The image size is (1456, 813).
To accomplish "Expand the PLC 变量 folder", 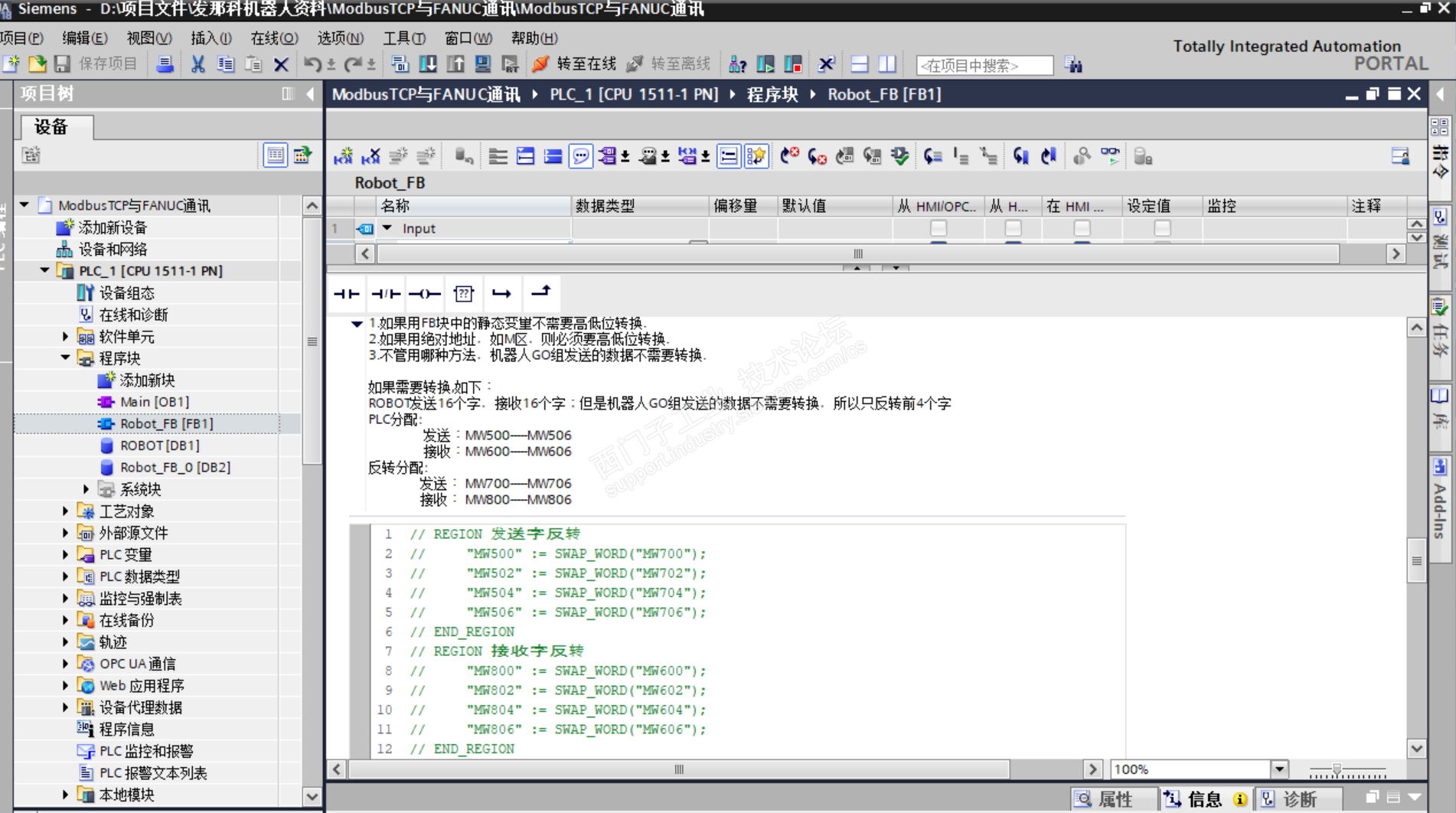I will click(x=66, y=554).
